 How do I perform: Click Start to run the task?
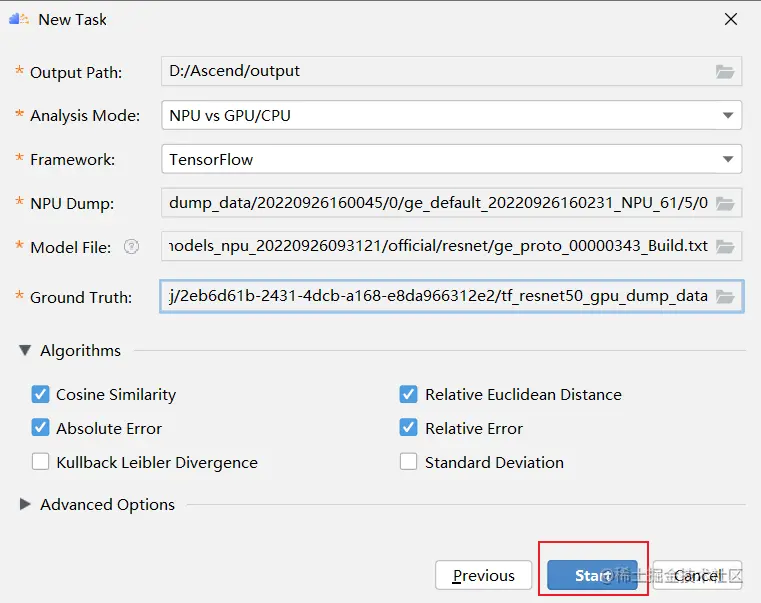592,575
